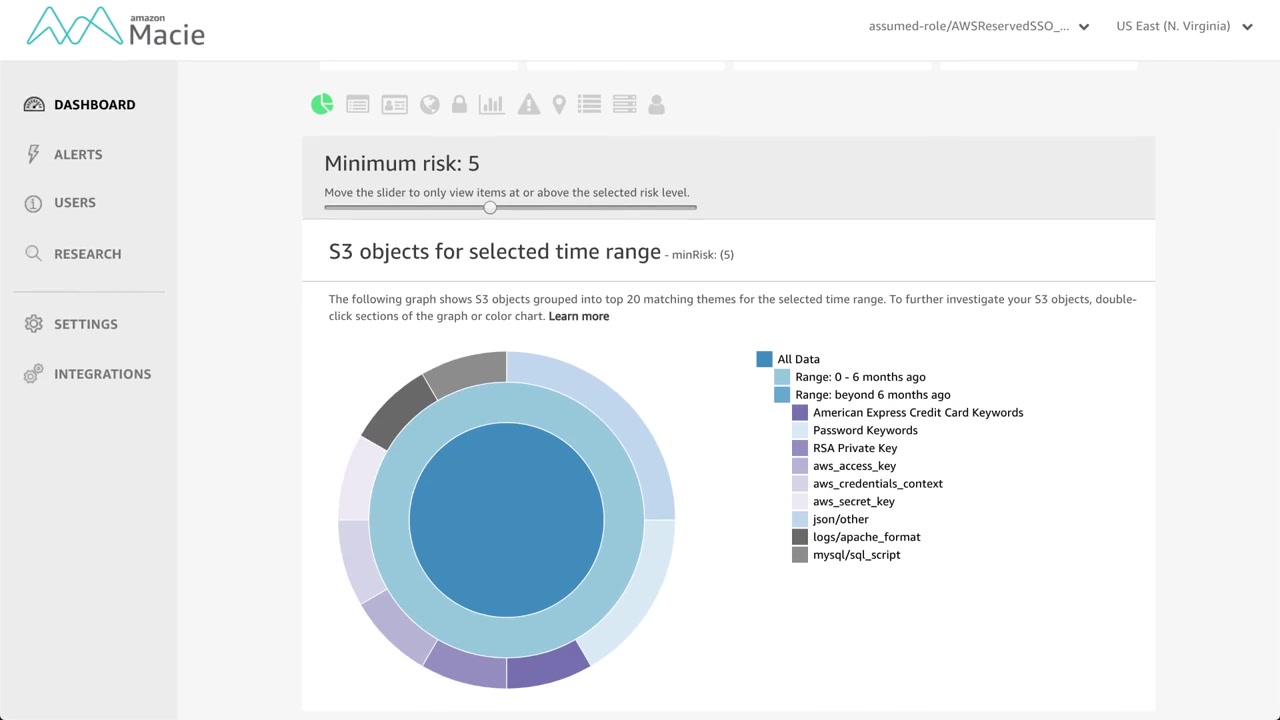Click the globe icon in the toolbar
Image resolution: width=1280 pixels, height=720 pixels.
click(x=430, y=104)
